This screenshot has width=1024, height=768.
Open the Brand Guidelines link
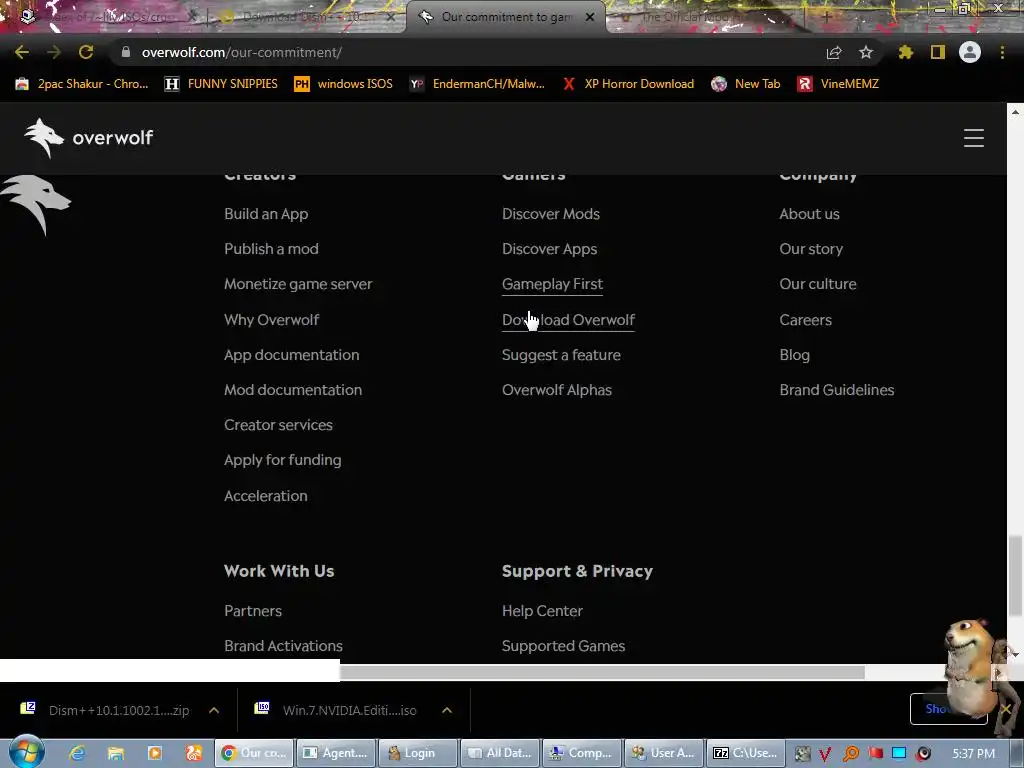coord(837,390)
